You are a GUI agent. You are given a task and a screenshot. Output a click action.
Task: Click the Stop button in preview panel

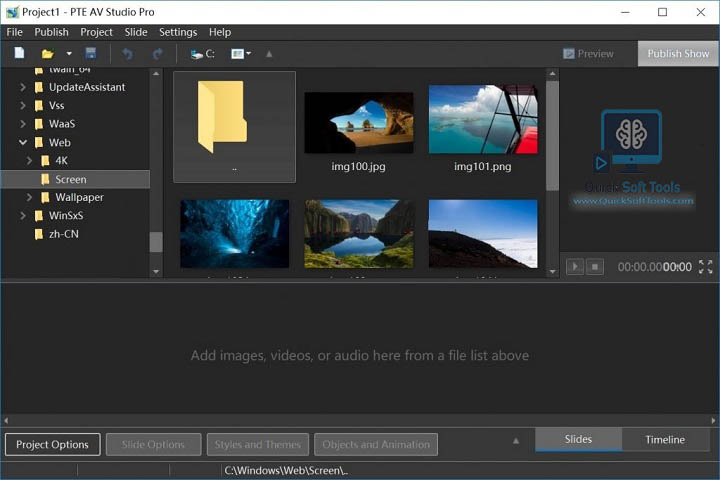point(595,266)
